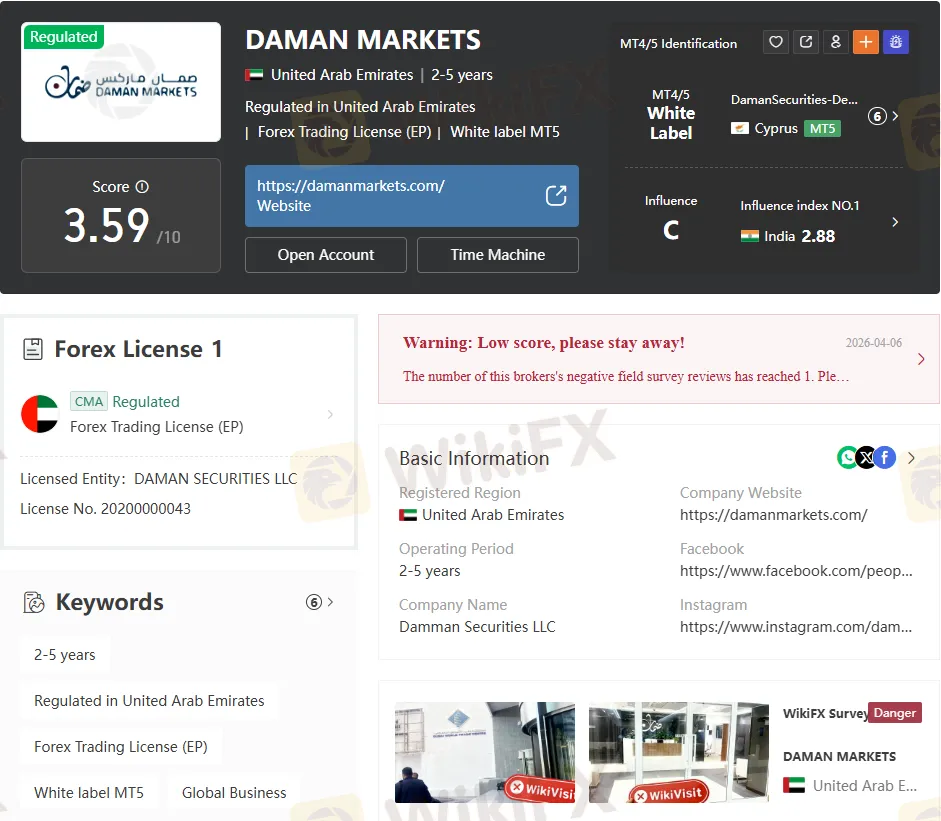Expand the Keywords section arrow
Image resolution: width=941 pixels, height=821 pixels.
tap(330, 602)
